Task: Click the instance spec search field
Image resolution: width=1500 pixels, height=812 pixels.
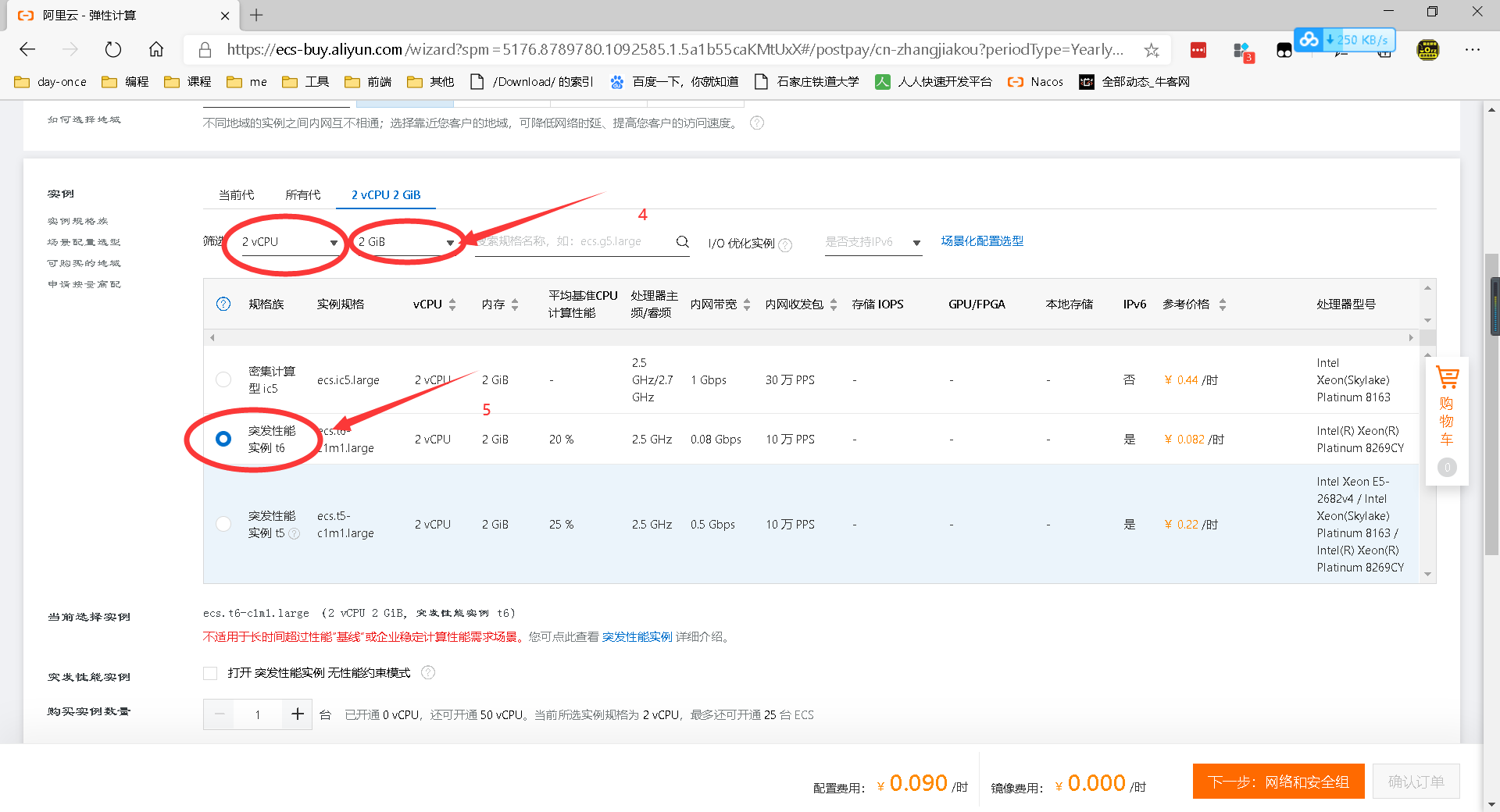Action: coord(574,241)
